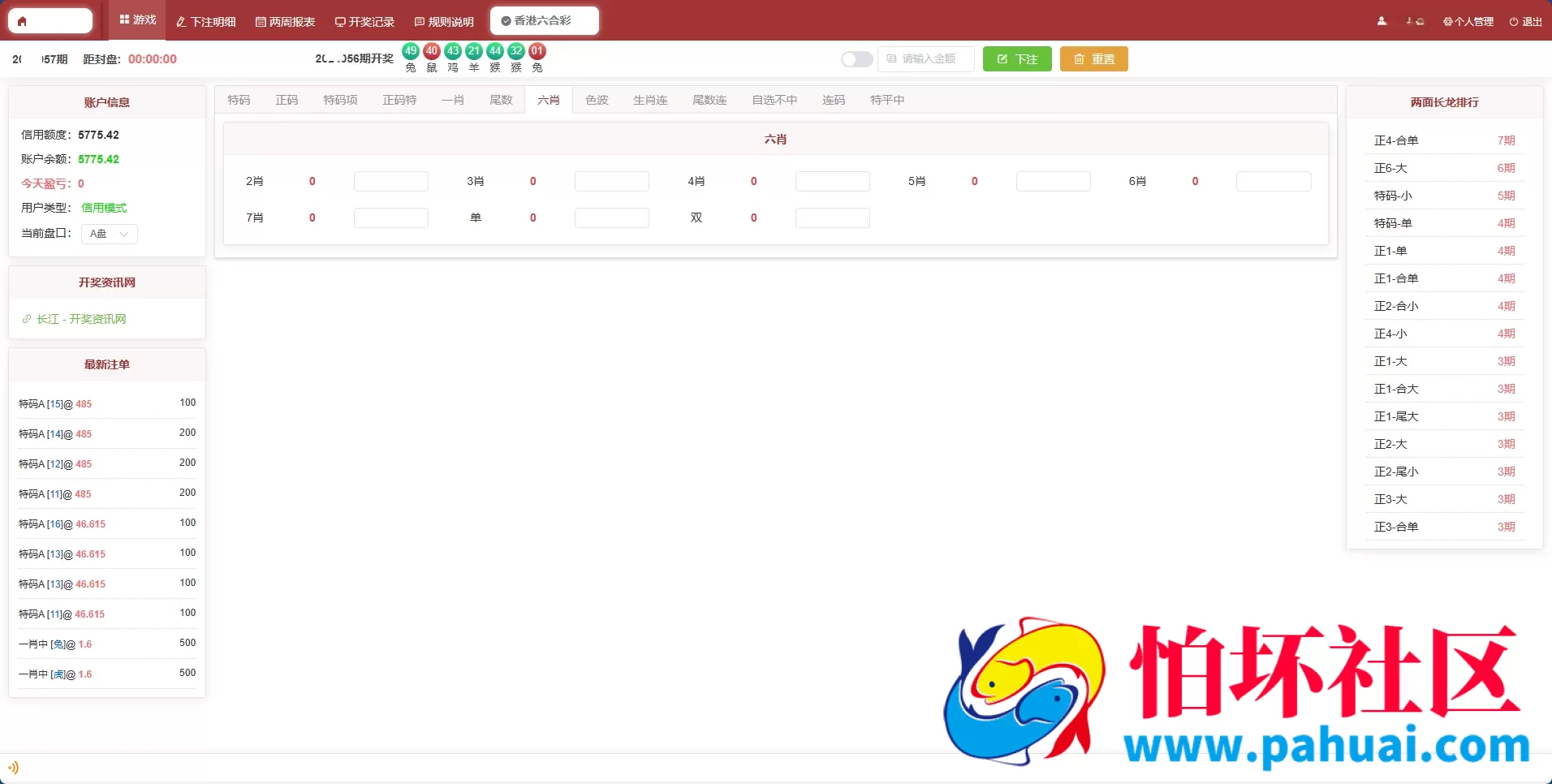Click the 正1-尾大 ranking row
1552x784 pixels.
(1444, 416)
